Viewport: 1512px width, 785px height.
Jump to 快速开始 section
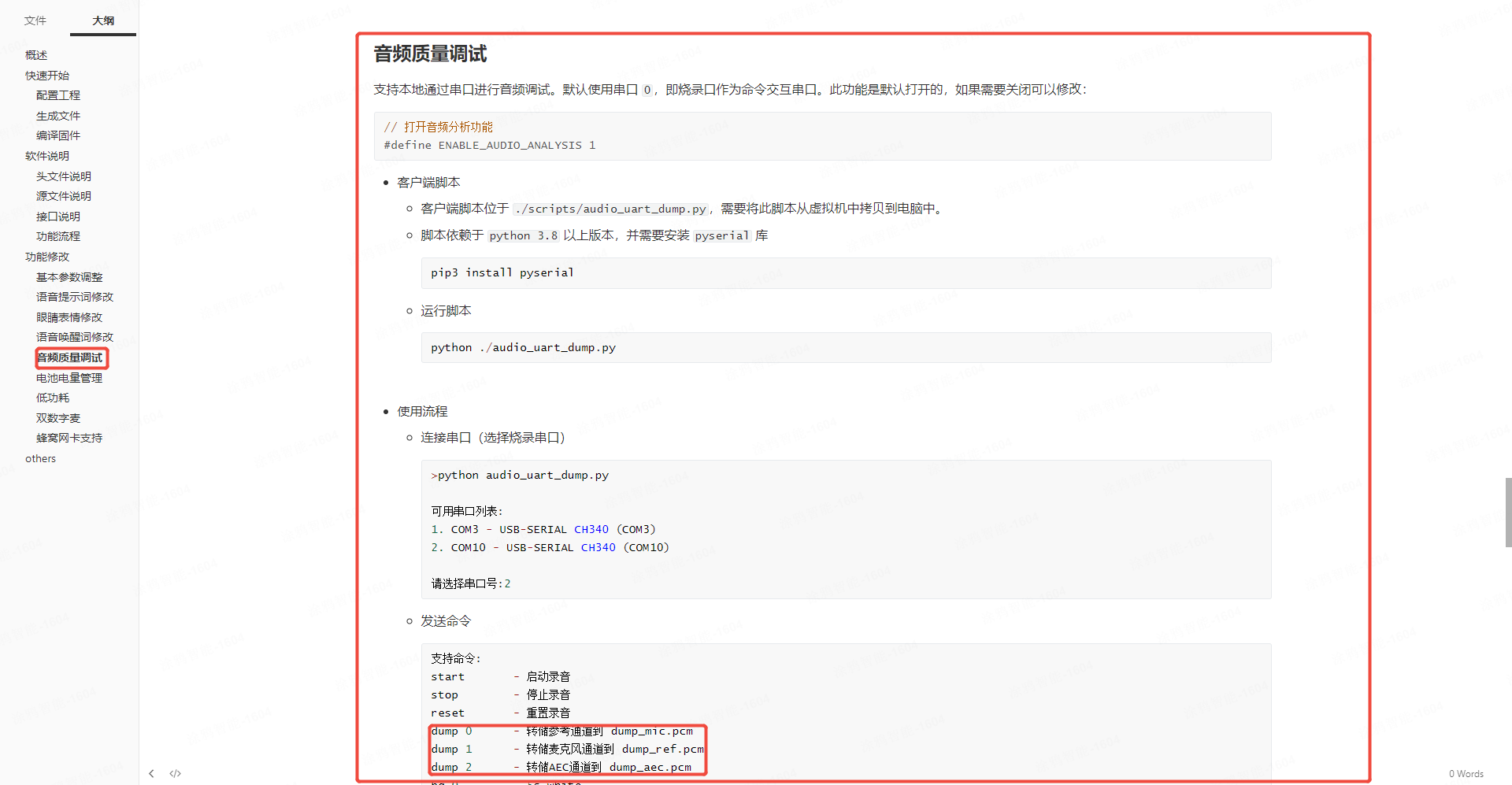coord(47,76)
